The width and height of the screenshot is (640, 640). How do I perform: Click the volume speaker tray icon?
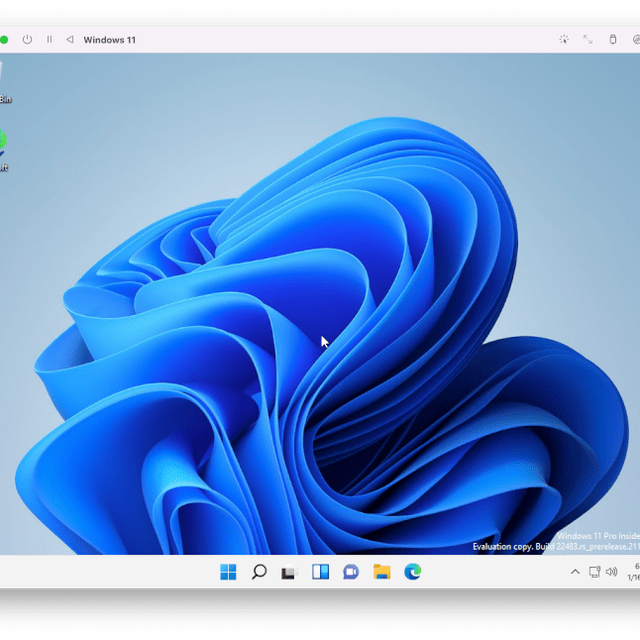coord(611,572)
